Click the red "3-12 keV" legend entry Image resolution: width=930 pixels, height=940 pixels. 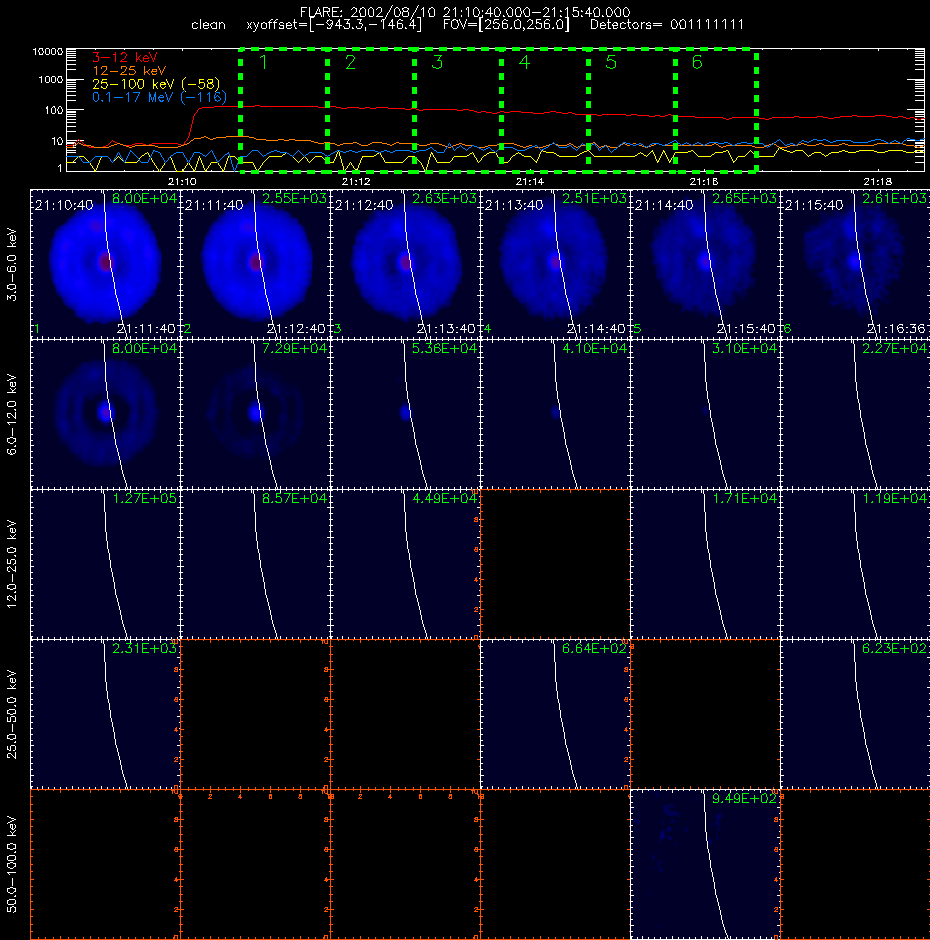(x=124, y=57)
